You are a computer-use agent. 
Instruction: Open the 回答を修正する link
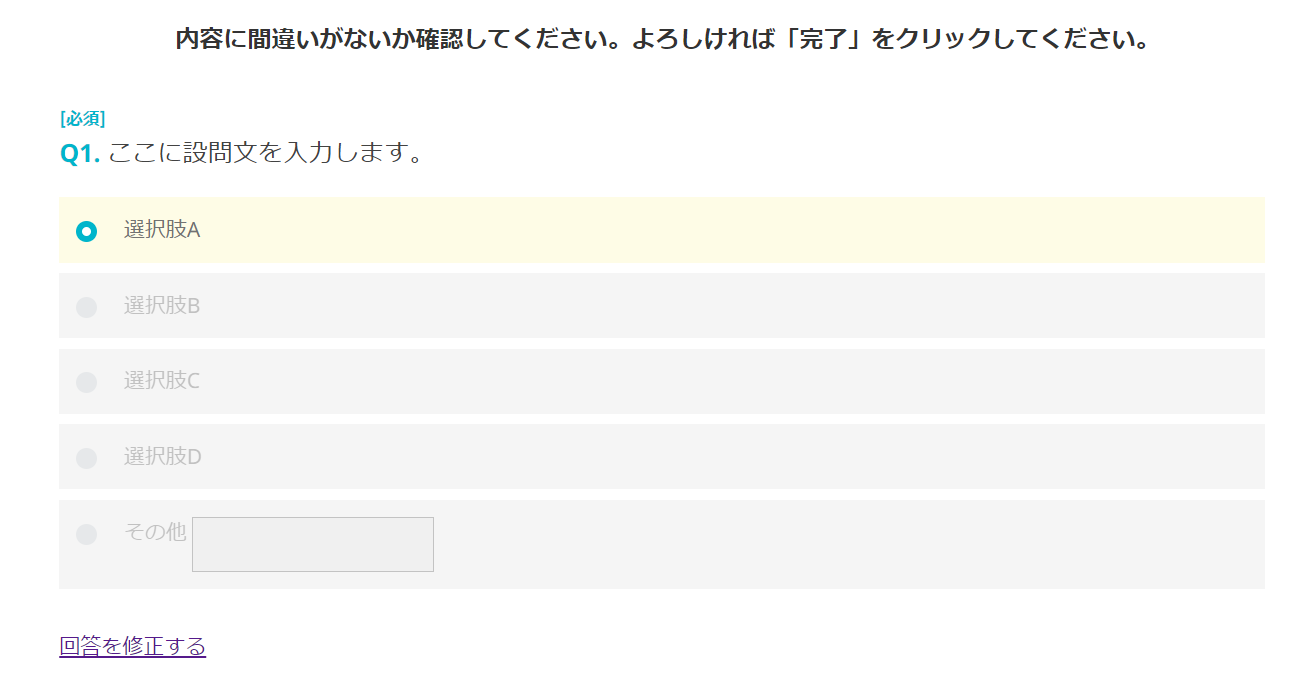click(133, 646)
